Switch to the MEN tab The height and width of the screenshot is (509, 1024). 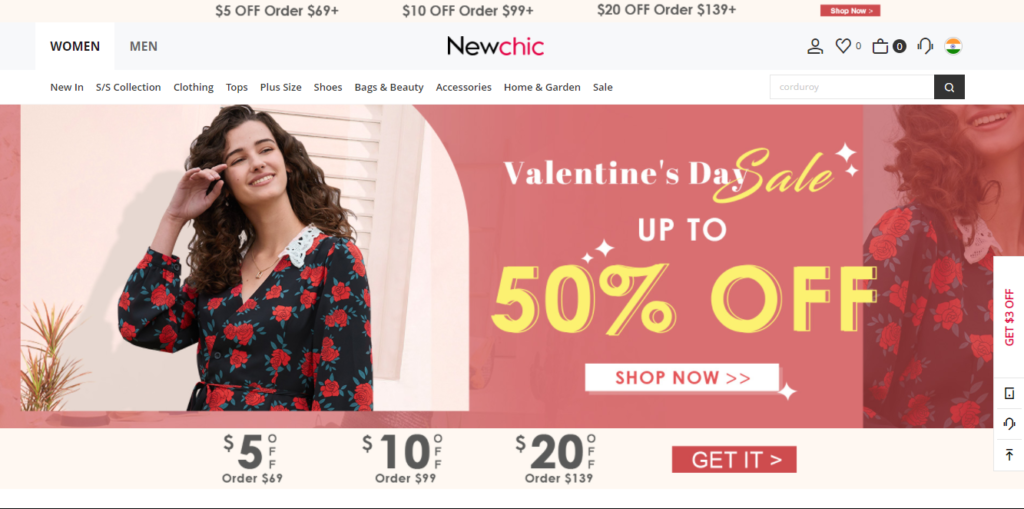coord(144,46)
